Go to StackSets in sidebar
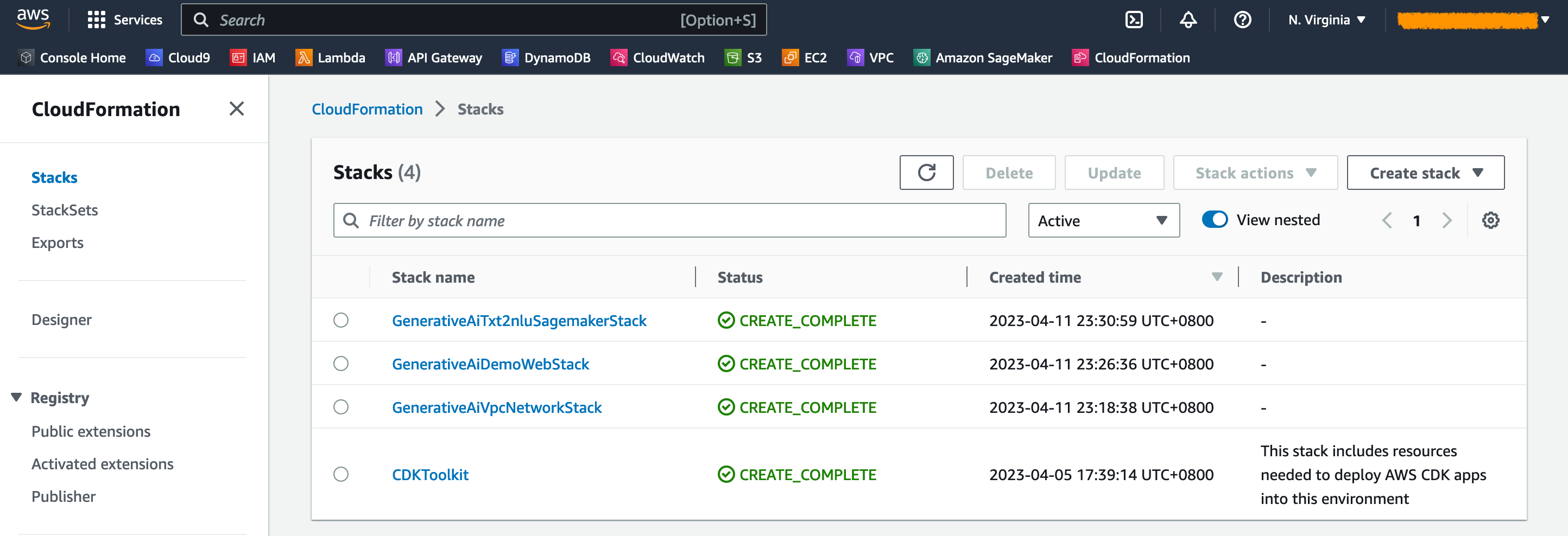 65,210
